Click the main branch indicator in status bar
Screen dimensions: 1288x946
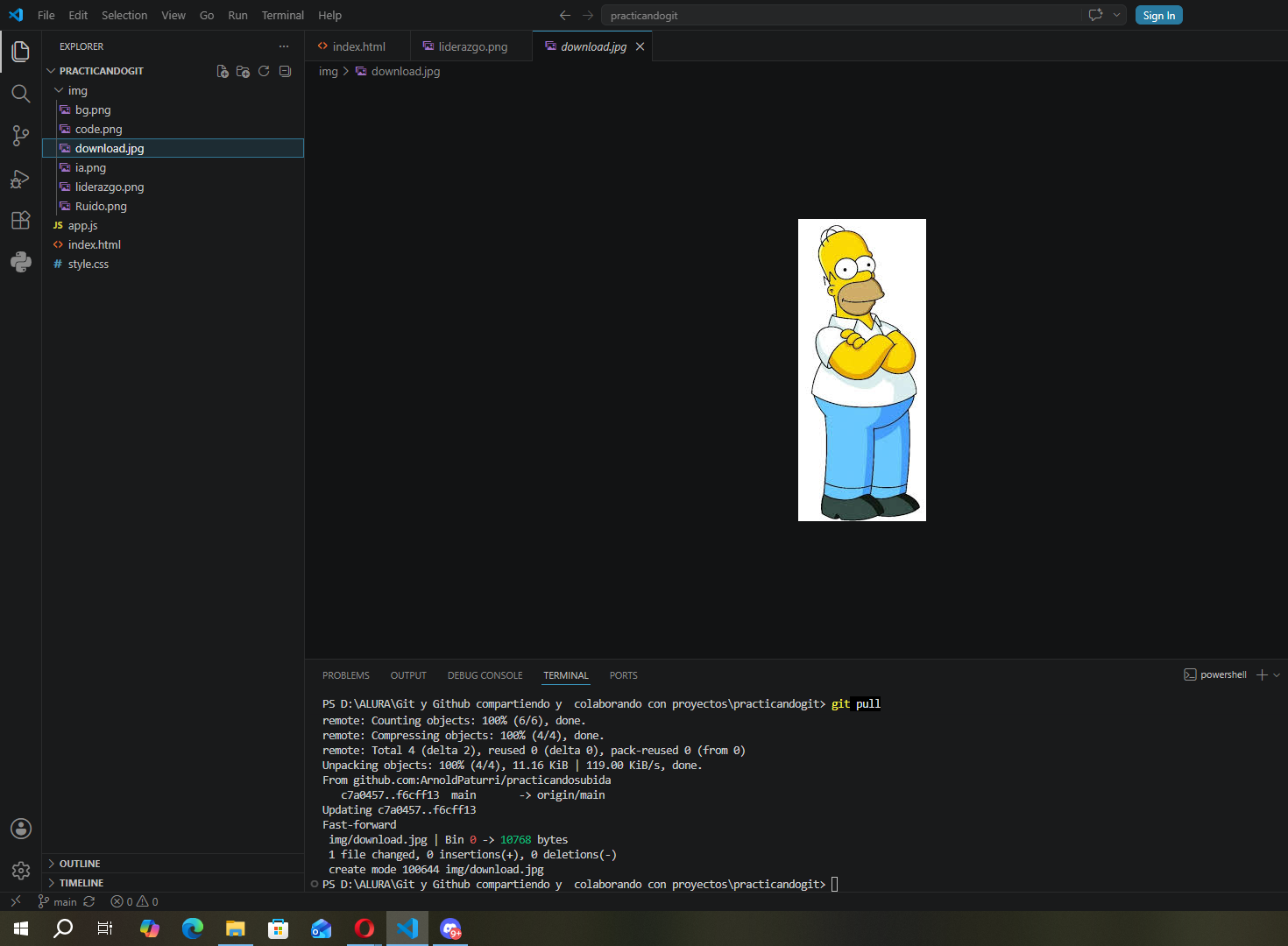tap(58, 901)
